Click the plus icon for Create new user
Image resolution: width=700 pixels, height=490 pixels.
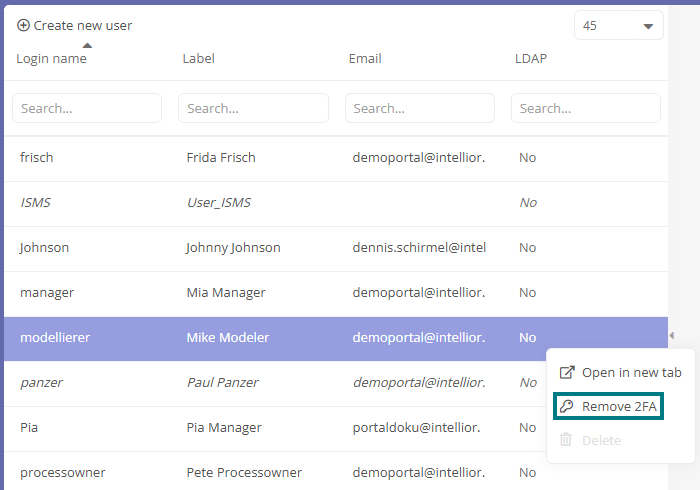(23, 25)
